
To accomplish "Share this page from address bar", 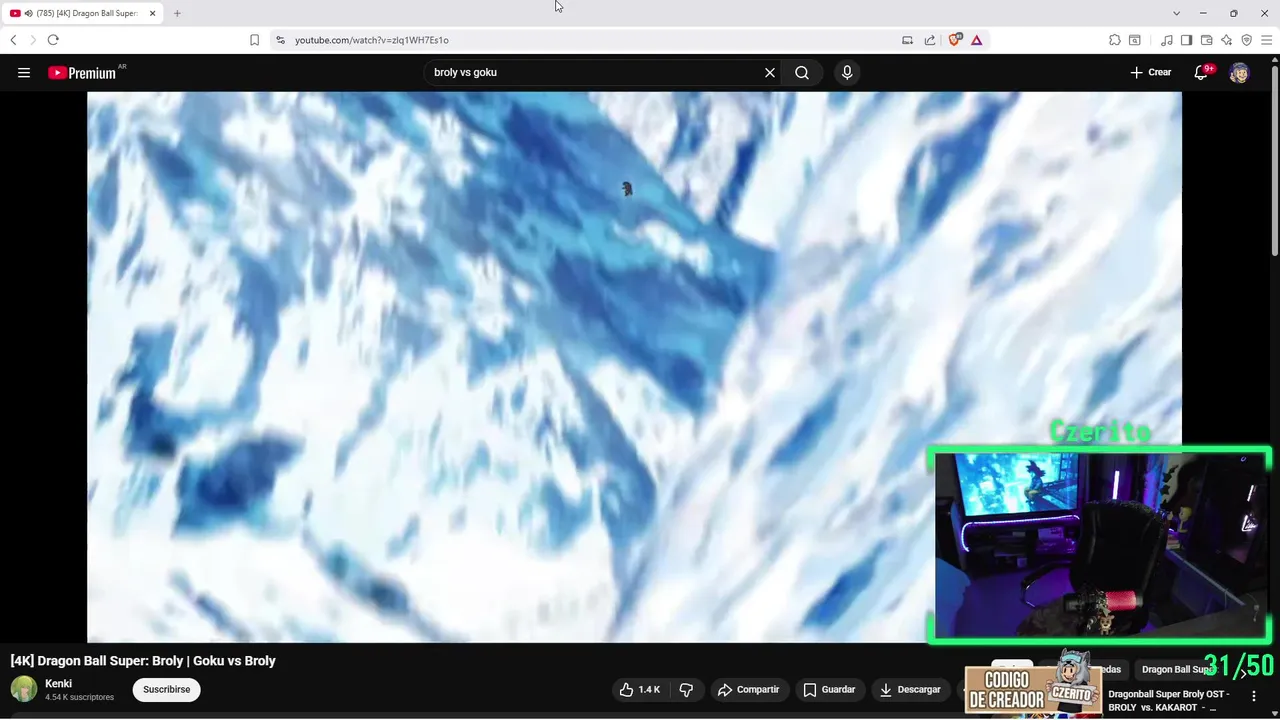I will tap(930, 40).
